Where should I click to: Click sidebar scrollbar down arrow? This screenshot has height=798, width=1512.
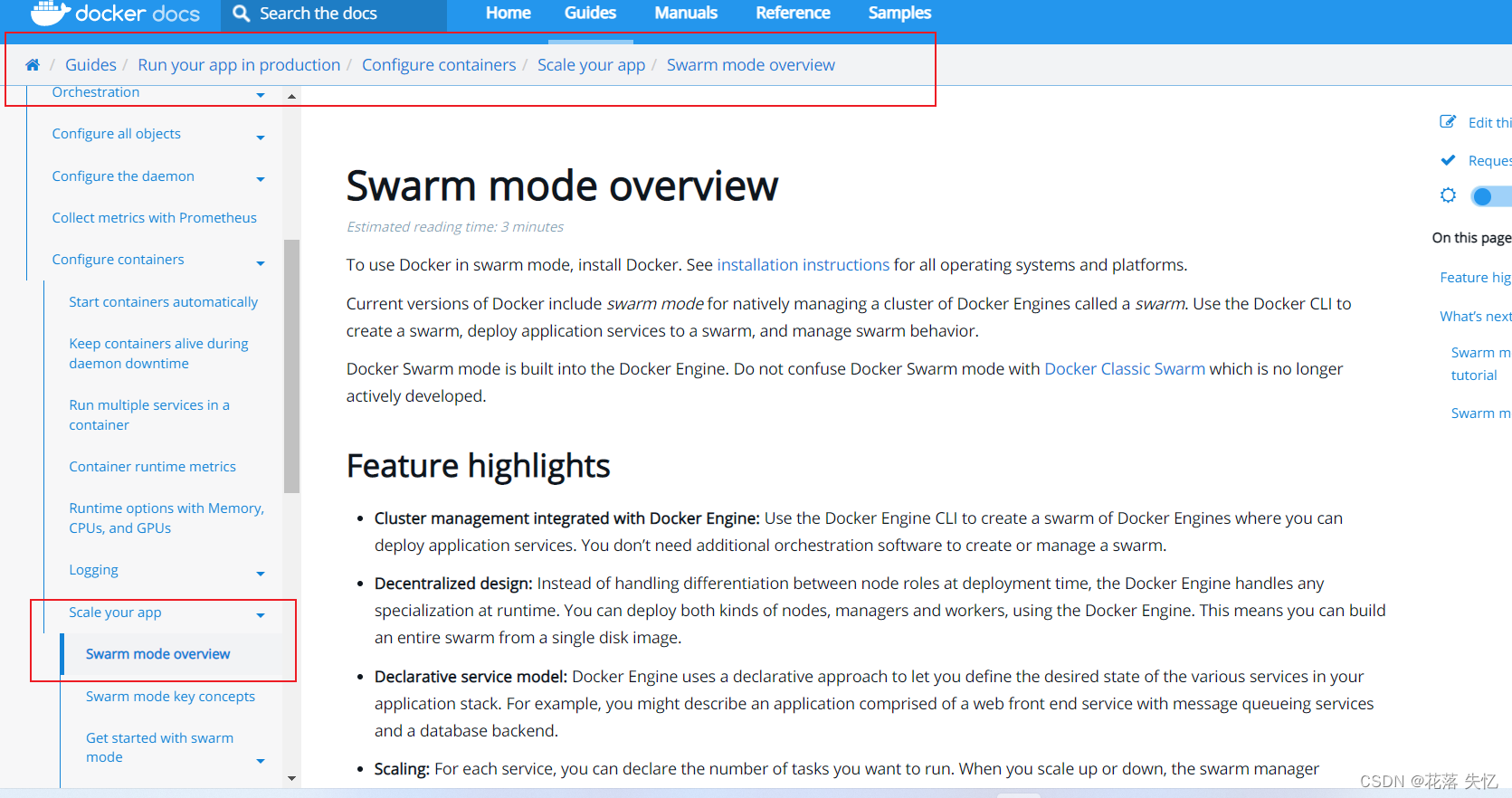tap(291, 778)
